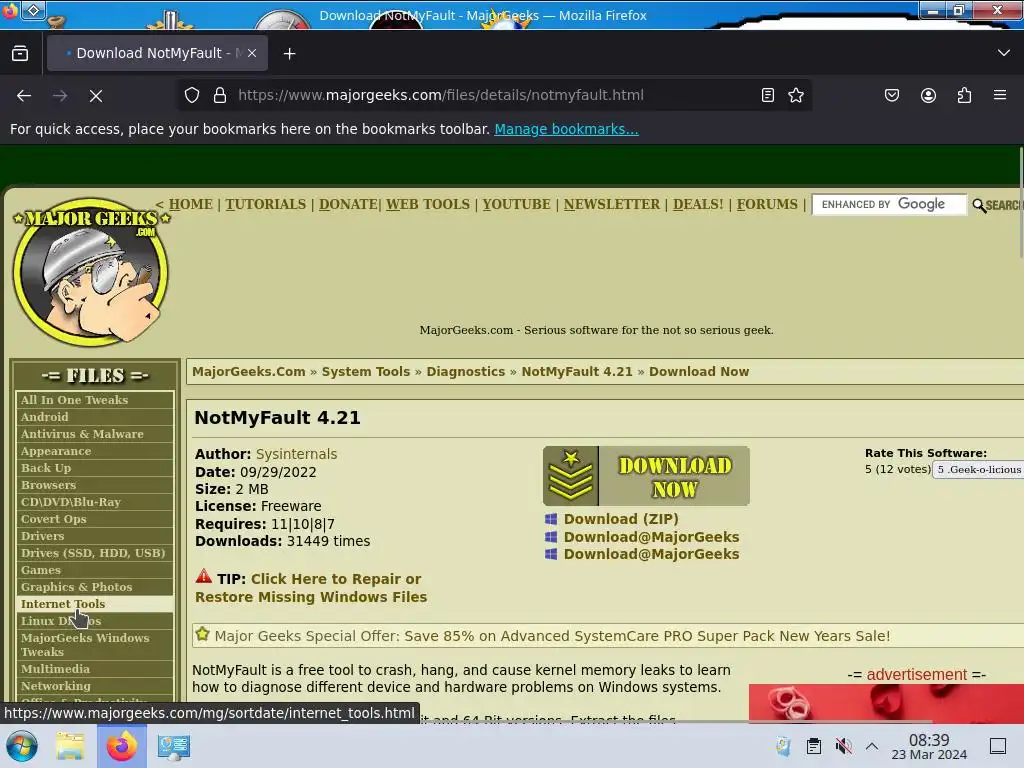
Task: Click Windows icon beside Download (ZIP)
Action: [x=551, y=519]
